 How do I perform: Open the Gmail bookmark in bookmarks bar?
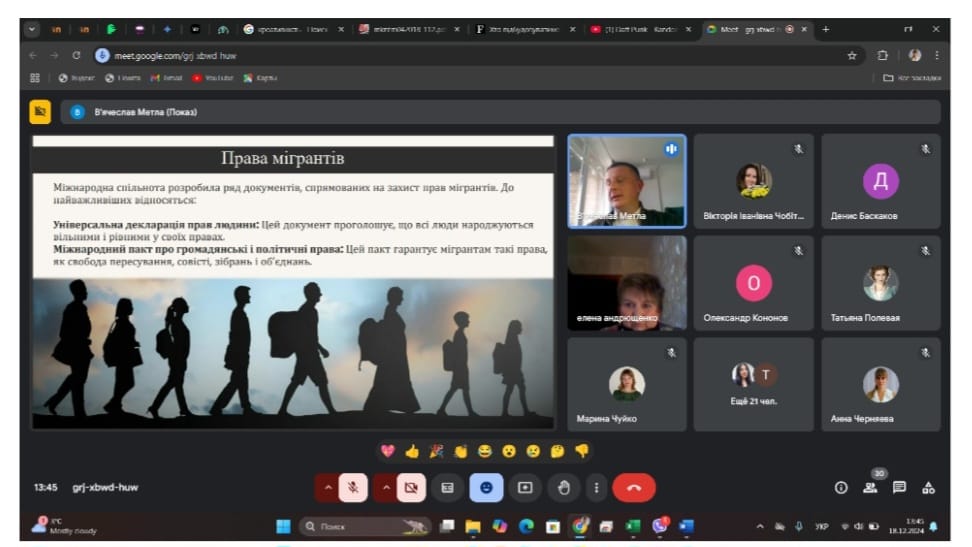(x=167, y=77)
